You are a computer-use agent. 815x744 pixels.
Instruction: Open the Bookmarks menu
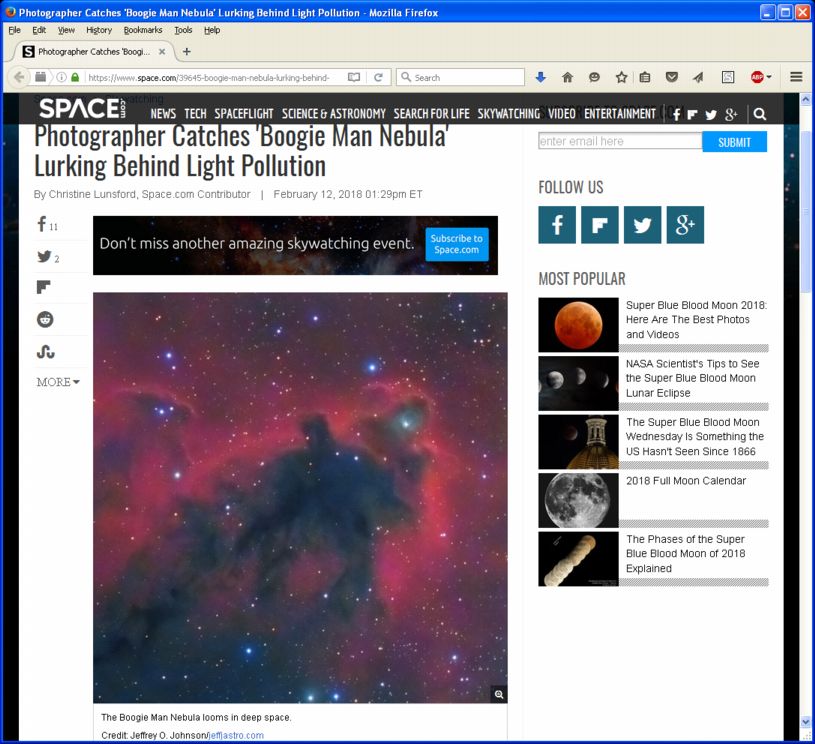point(142,30)
